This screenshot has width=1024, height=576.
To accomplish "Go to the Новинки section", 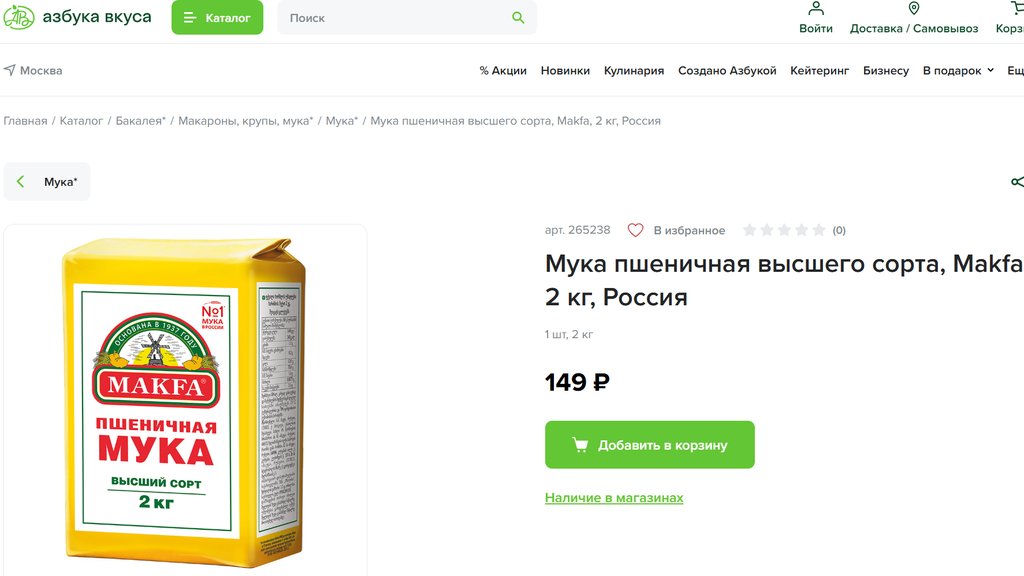I will (x=565, y=71).
